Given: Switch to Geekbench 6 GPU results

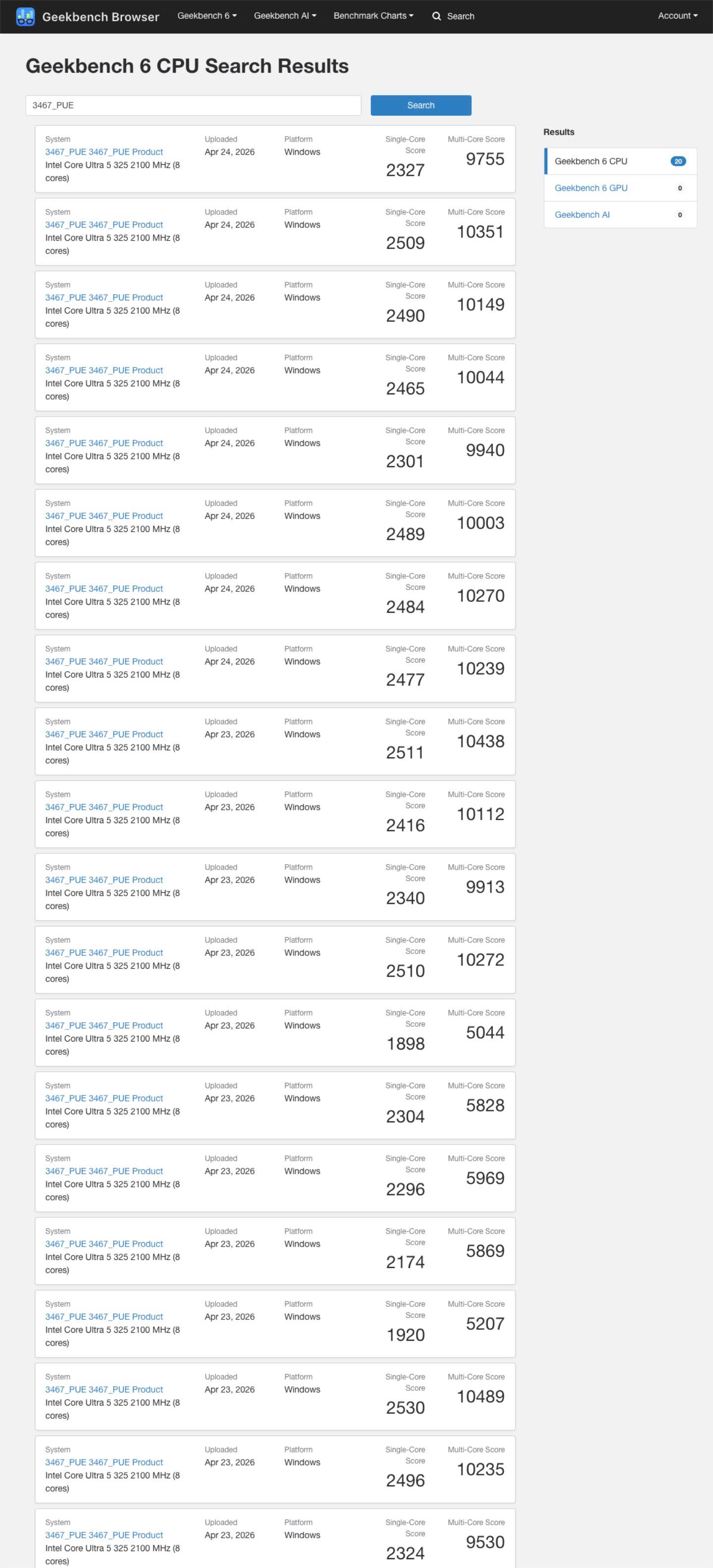Looking at the screenshot, I should click(591, 188).
